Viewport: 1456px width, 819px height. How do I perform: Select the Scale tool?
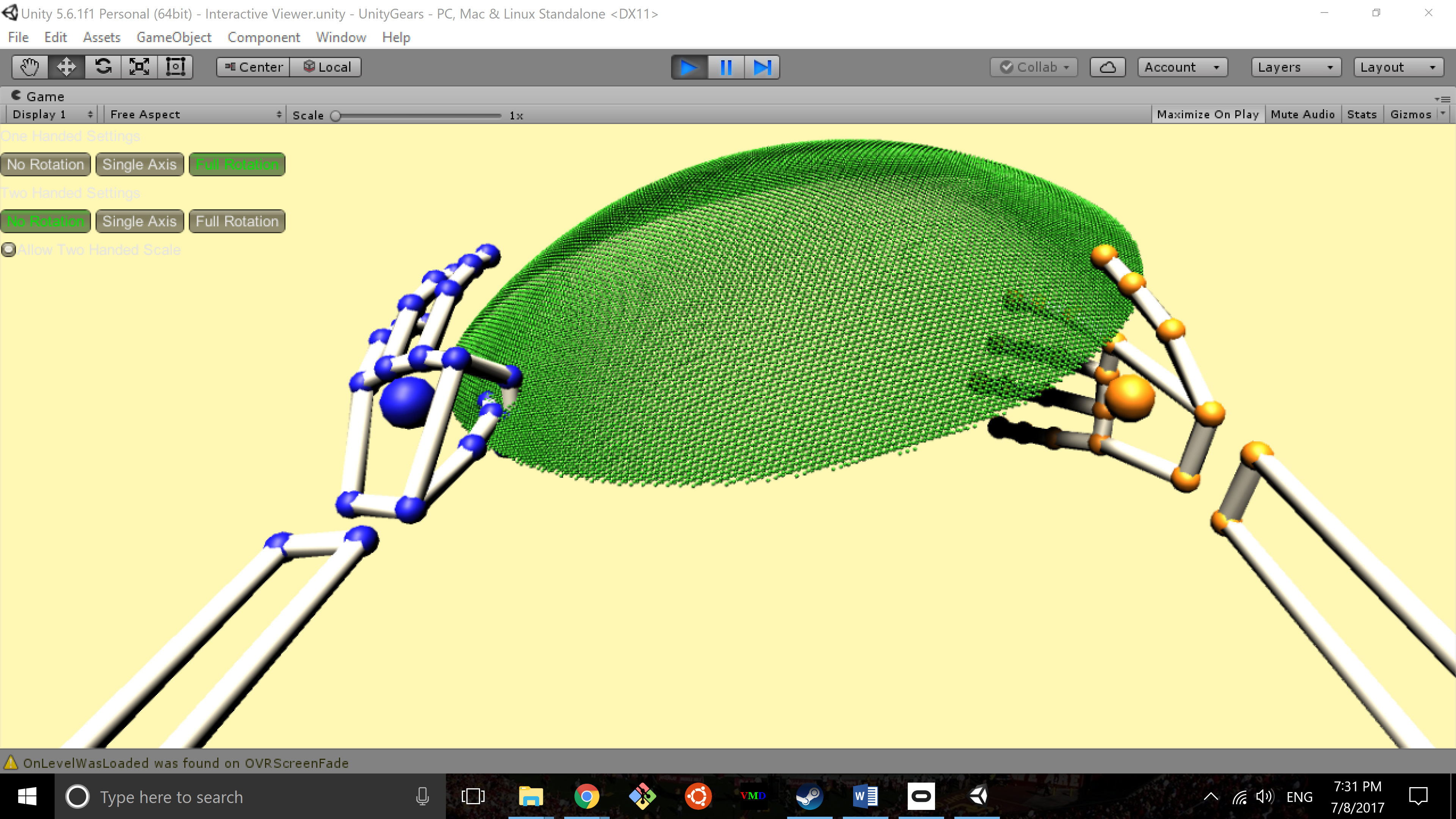pos(139,67)
